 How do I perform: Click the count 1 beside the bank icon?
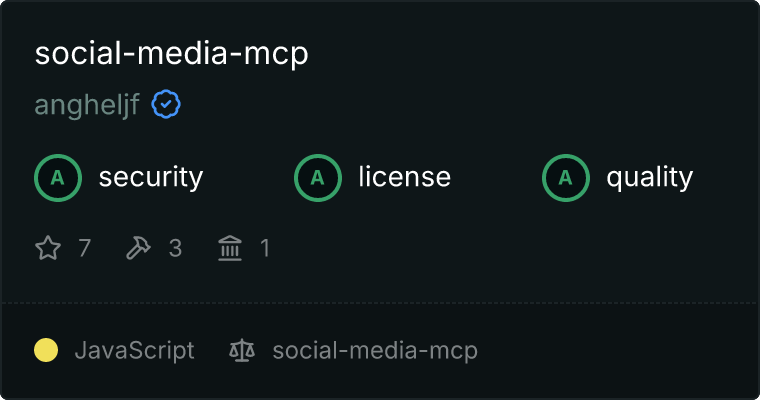pos(265,248)
